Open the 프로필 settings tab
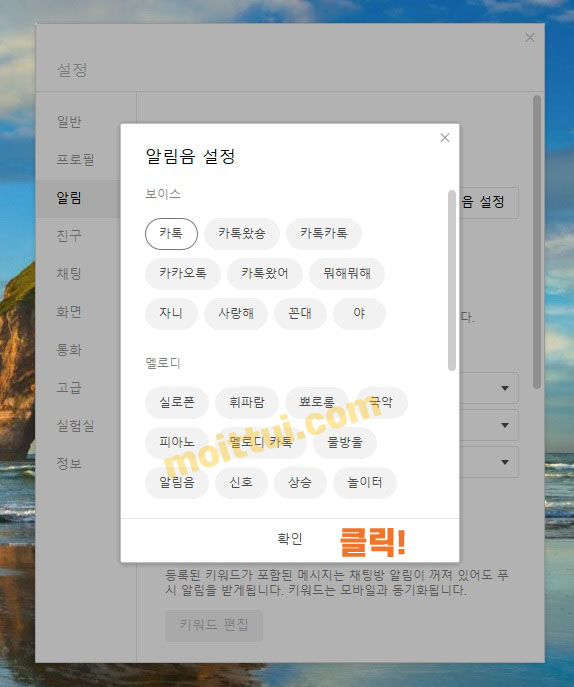The width and height of the screenshot is (574, 687). [x=75, y=159]
